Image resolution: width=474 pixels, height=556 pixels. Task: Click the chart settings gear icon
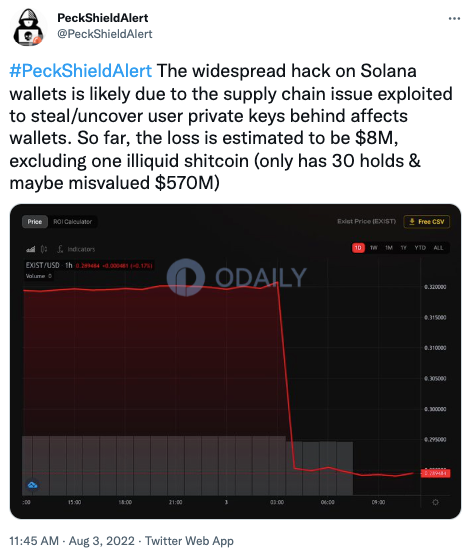point(435,502)
